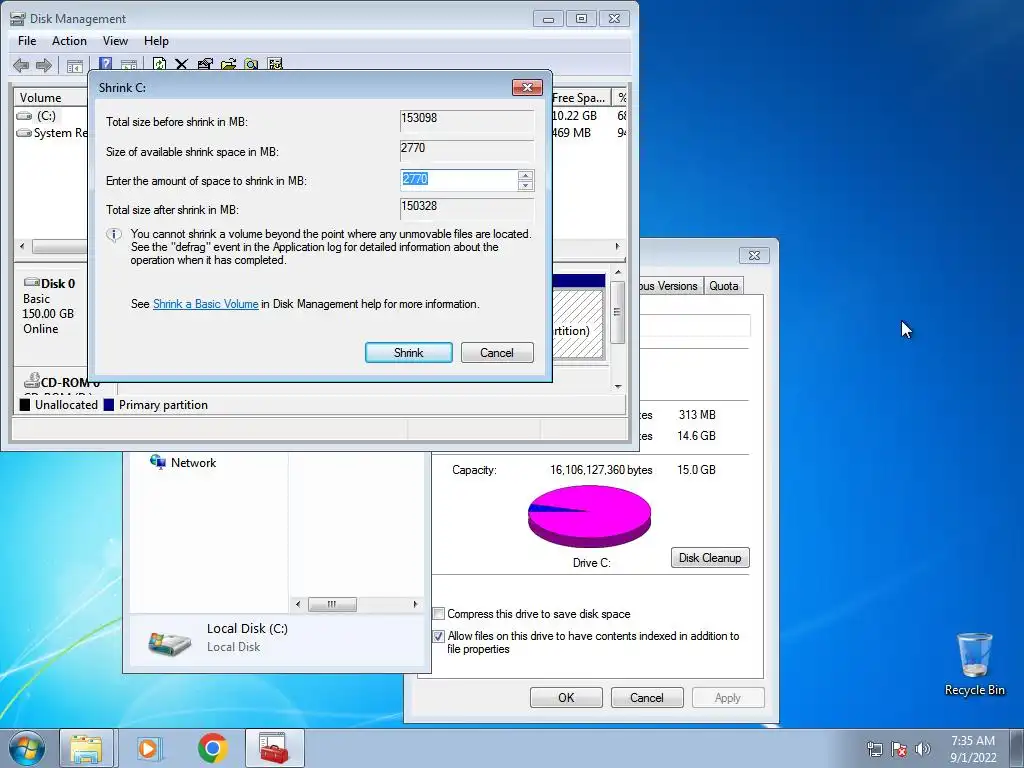Click the Shrink button
The image size is (1024, 768).
point(409,353)
